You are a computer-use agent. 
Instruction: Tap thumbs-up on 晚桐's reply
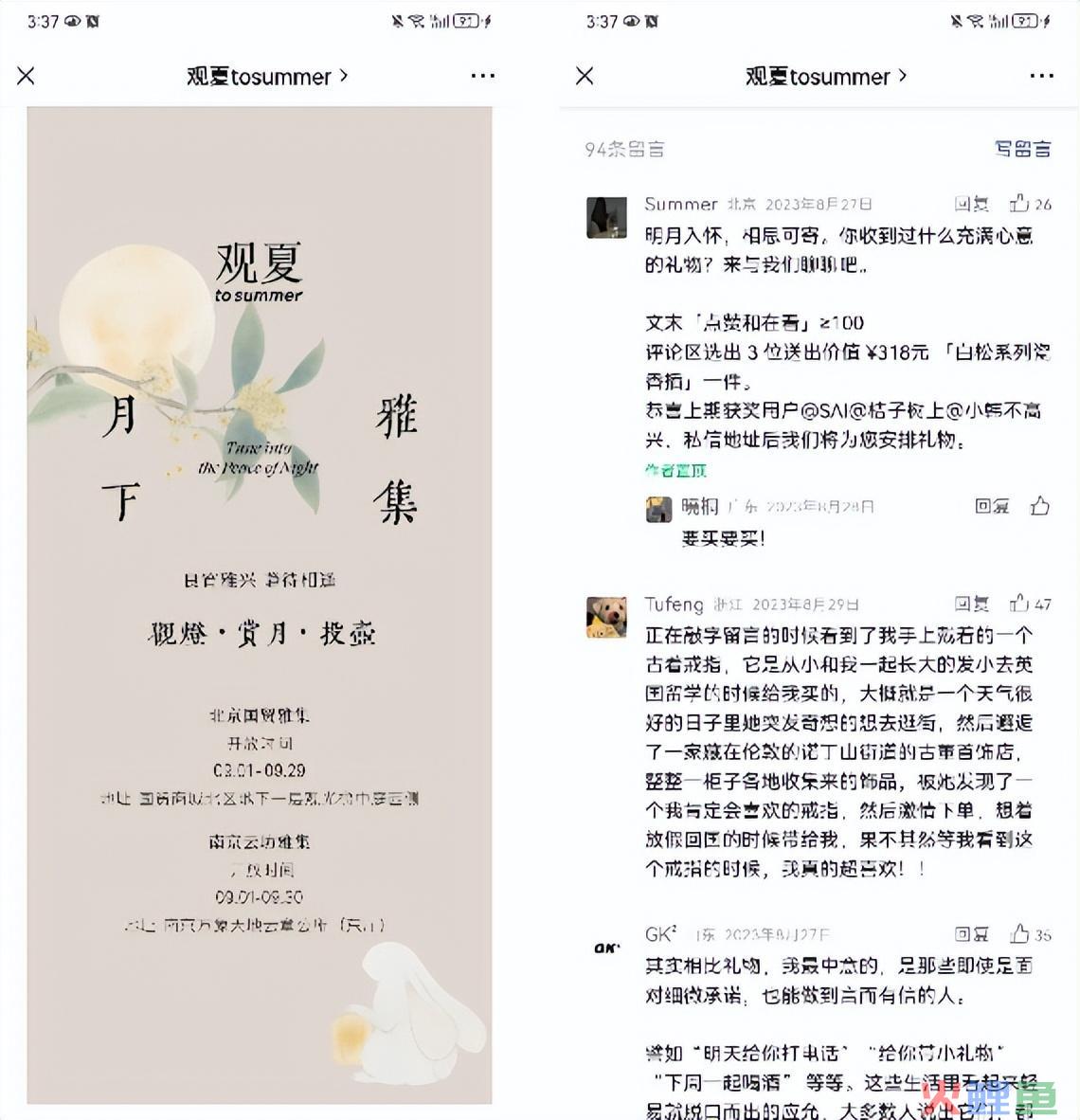pos(1039,506)
